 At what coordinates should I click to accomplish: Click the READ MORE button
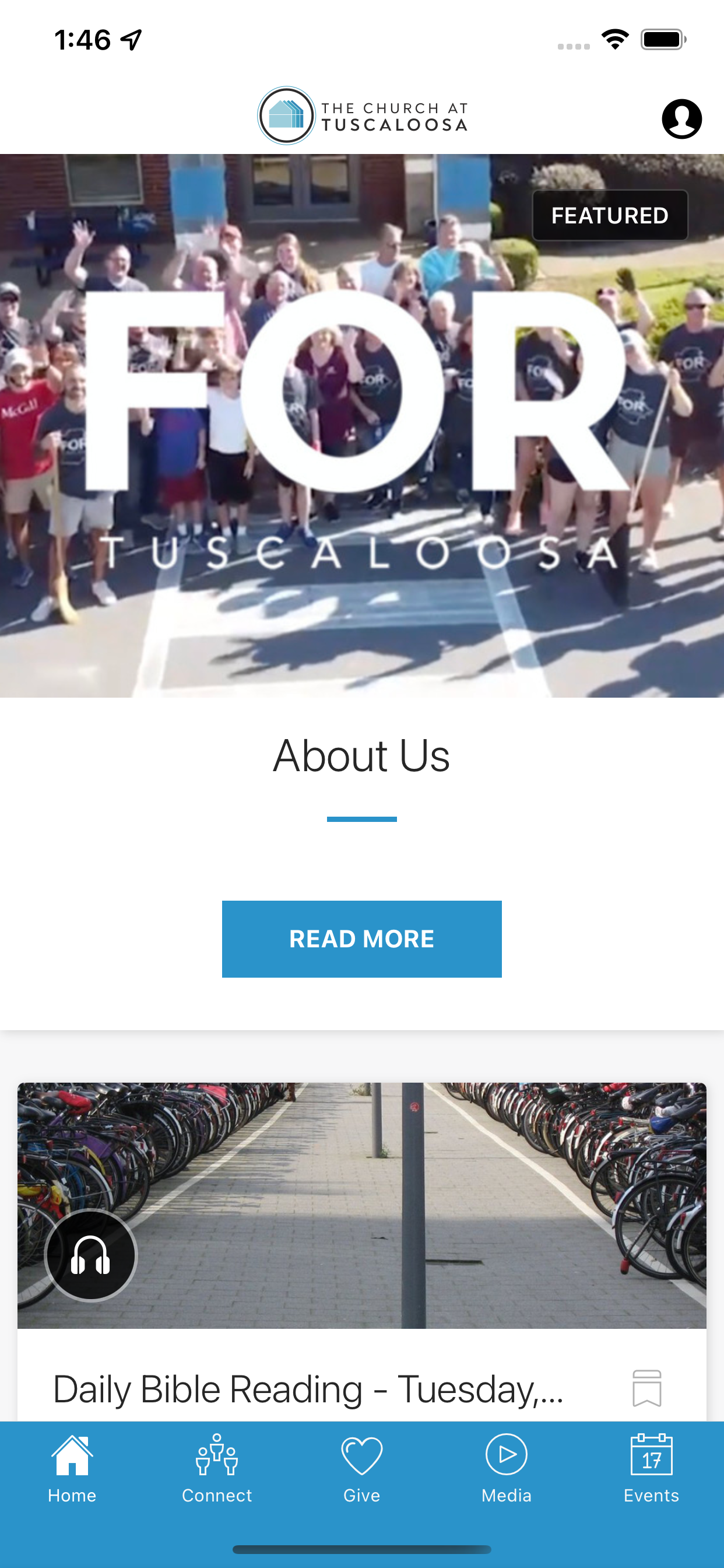(362, 939)
